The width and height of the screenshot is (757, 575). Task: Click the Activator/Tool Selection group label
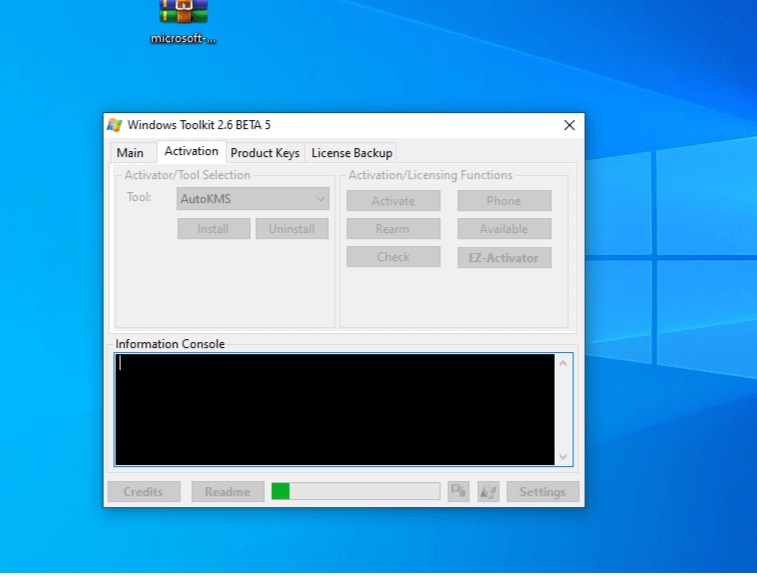[x=187, y=175]
